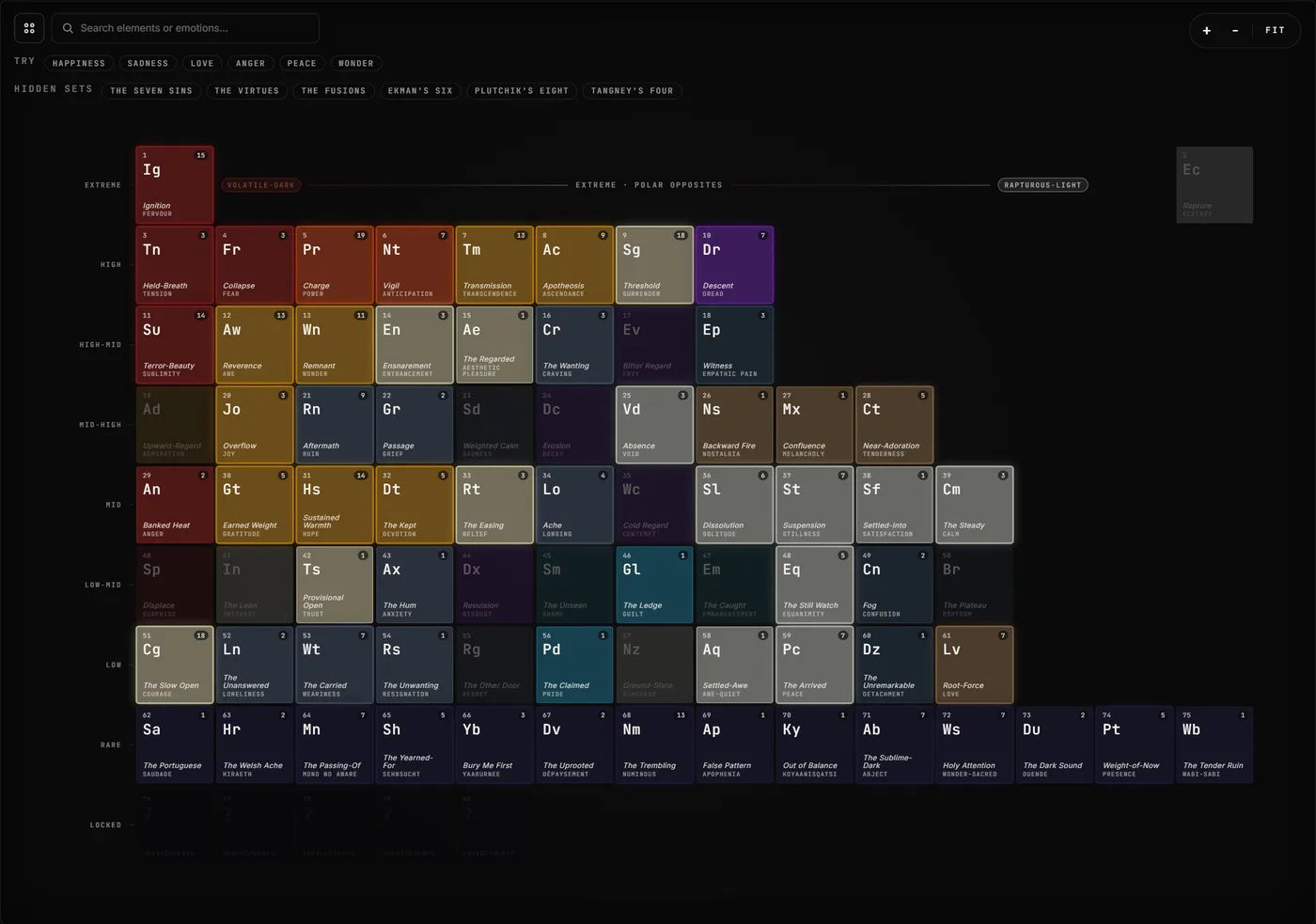The width and height of the screenshot is (1316, 924).
Task: Select the Nm The Trembling Numinous tile
Action: (x=654, y=744)
